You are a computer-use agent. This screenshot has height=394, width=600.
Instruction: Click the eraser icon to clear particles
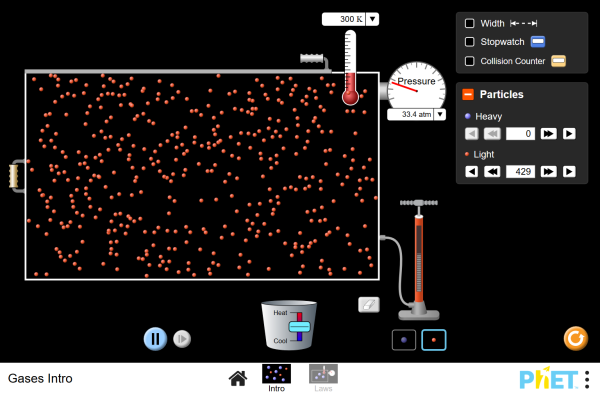click(369, 304)
